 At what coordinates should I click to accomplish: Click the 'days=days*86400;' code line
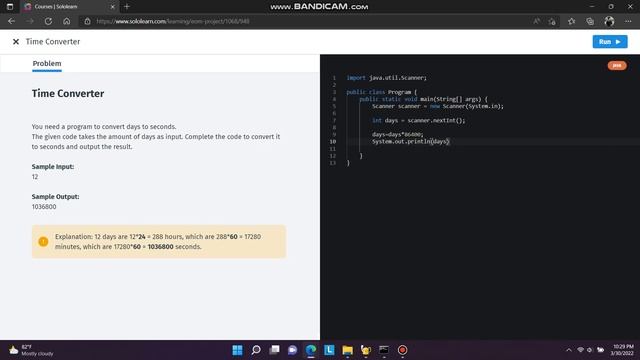point(397,134)
